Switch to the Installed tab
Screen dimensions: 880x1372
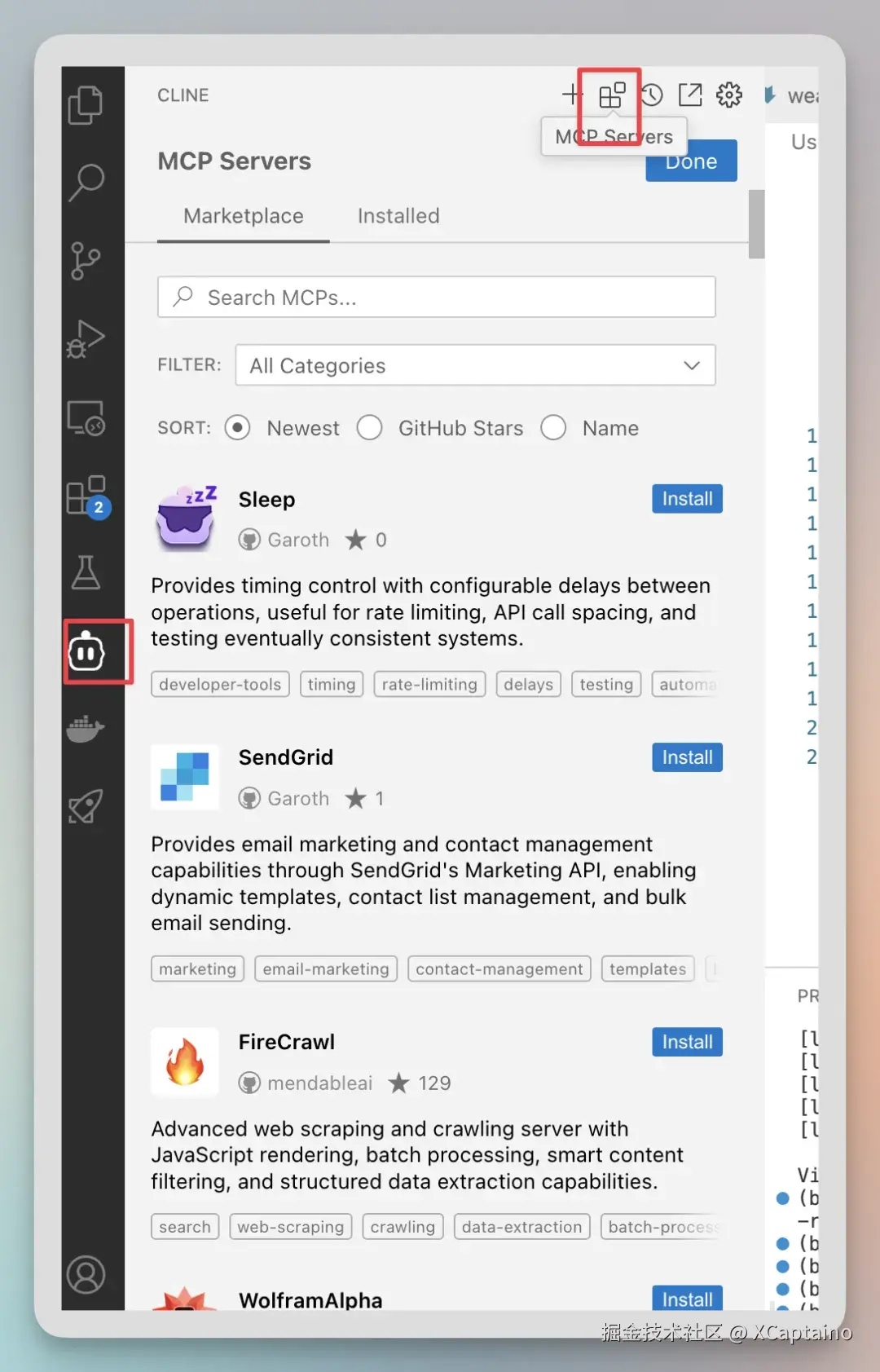[x=398, y=216]
